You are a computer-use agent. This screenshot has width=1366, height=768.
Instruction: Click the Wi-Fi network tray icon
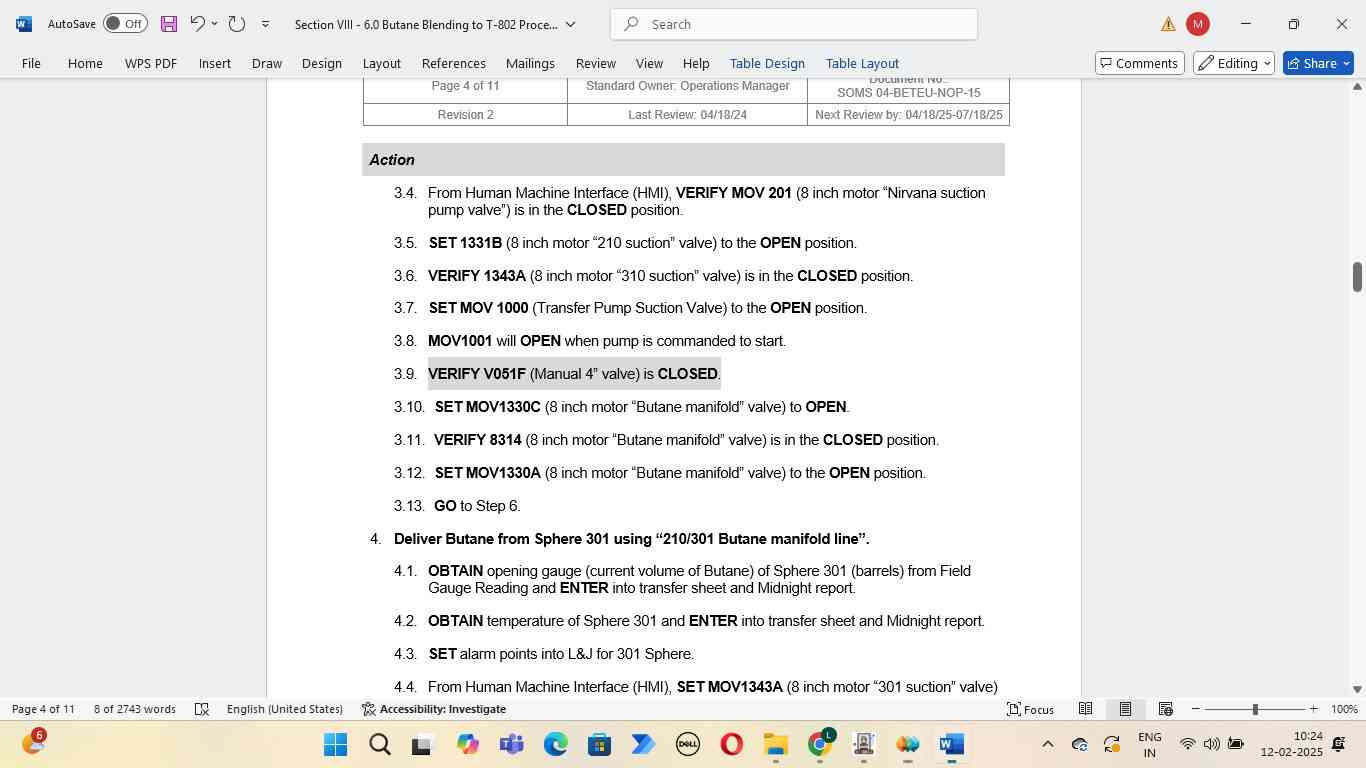click(x=1188, y=745)
